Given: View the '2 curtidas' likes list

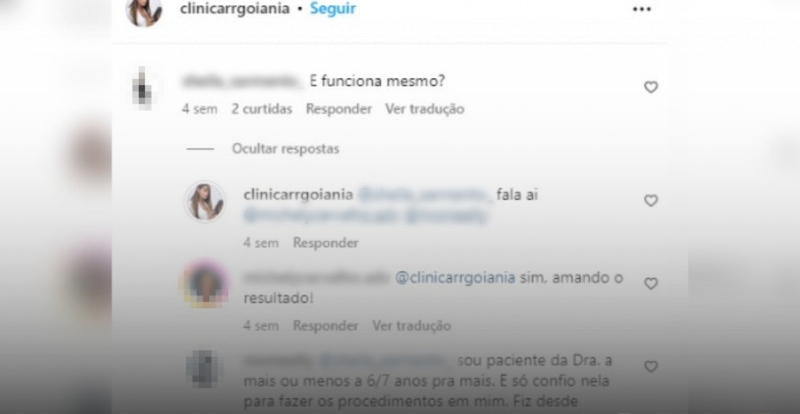Looking at the screenshot, I should pos(262,109).
